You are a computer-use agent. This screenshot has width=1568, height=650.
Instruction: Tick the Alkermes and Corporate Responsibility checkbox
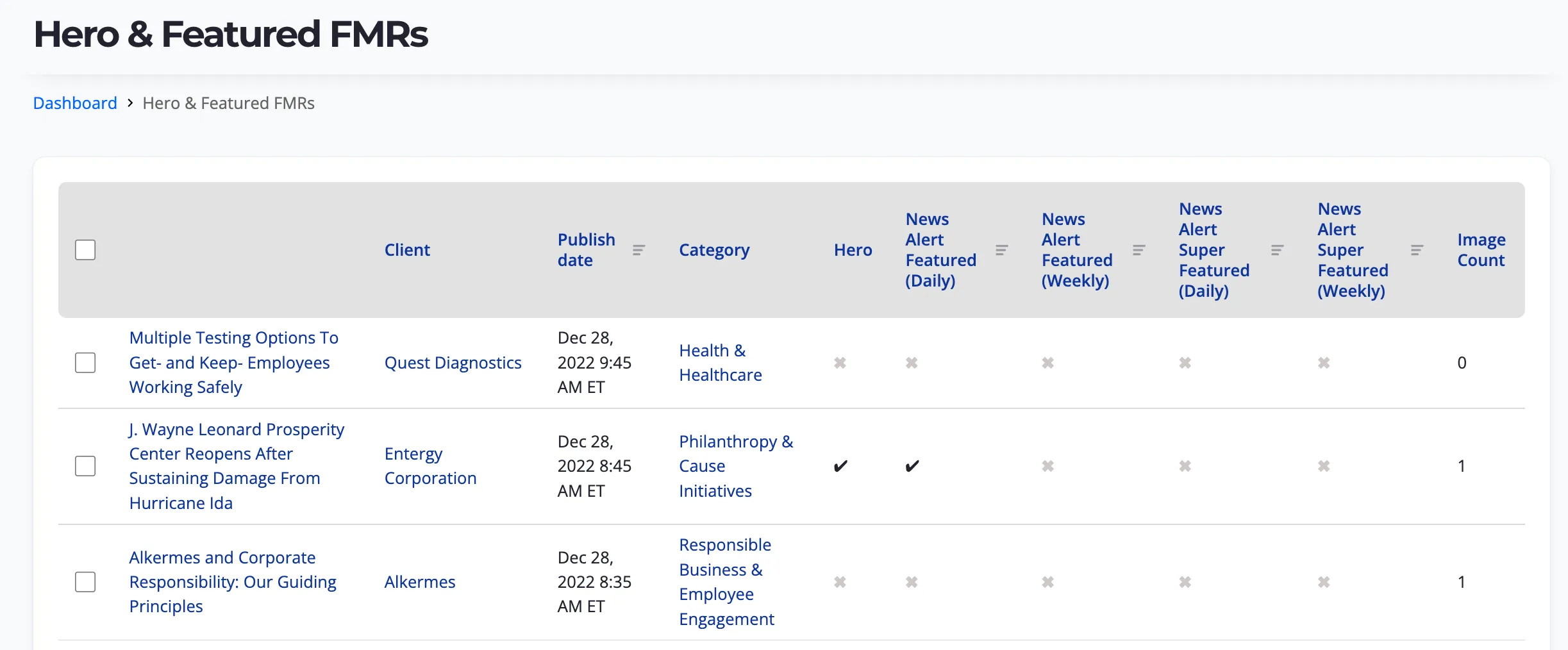coord(85,582)
